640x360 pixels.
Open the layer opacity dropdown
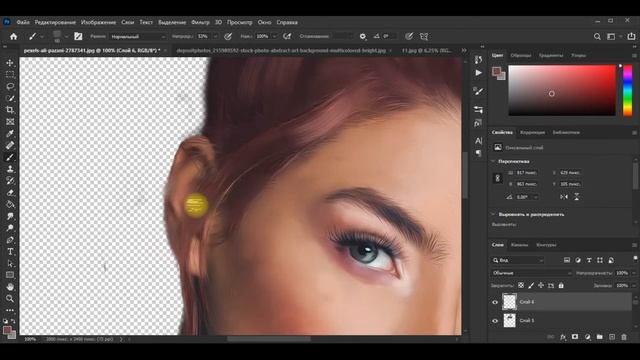point(634,273)
